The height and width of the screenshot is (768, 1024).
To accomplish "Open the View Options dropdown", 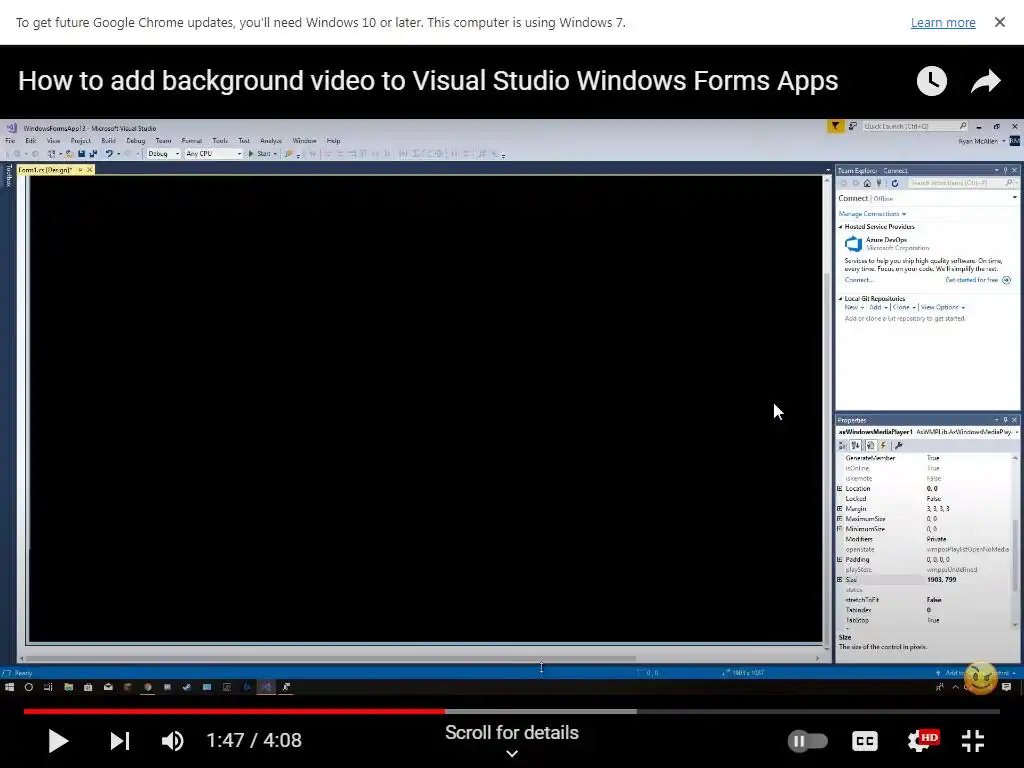I will coord(942,307).
